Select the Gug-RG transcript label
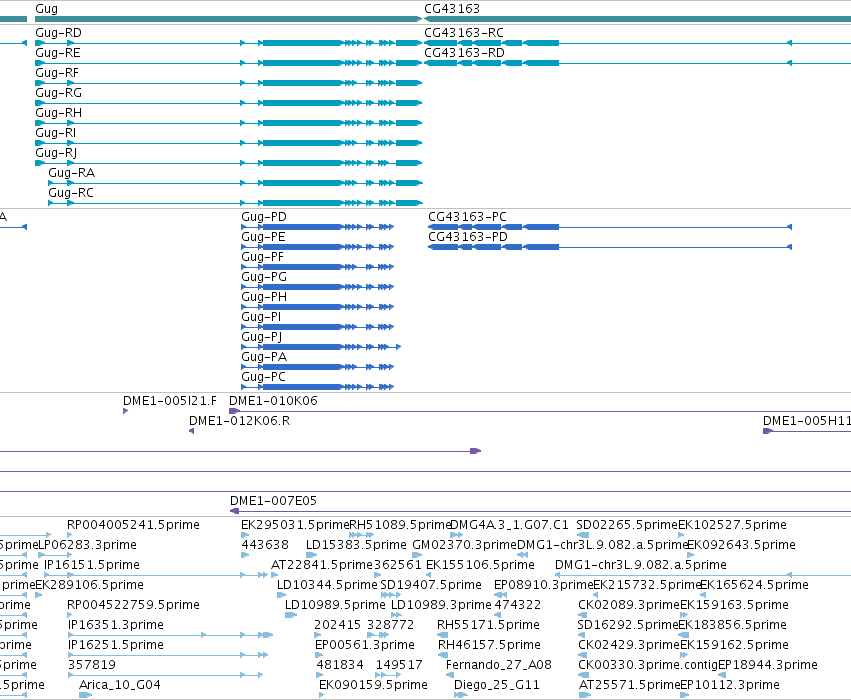 pyautogui.click(x=58, y=93)
